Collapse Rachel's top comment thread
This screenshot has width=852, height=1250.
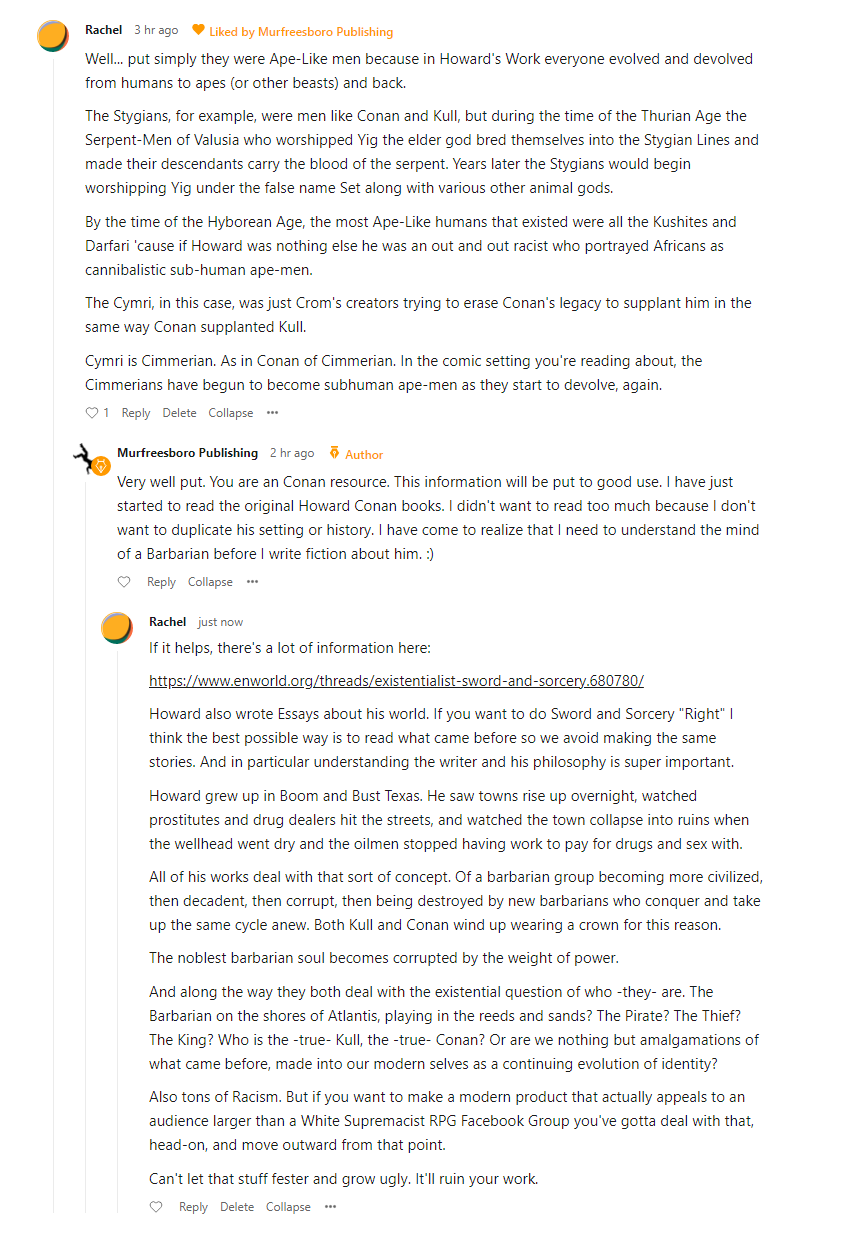(x=231, y=413)
